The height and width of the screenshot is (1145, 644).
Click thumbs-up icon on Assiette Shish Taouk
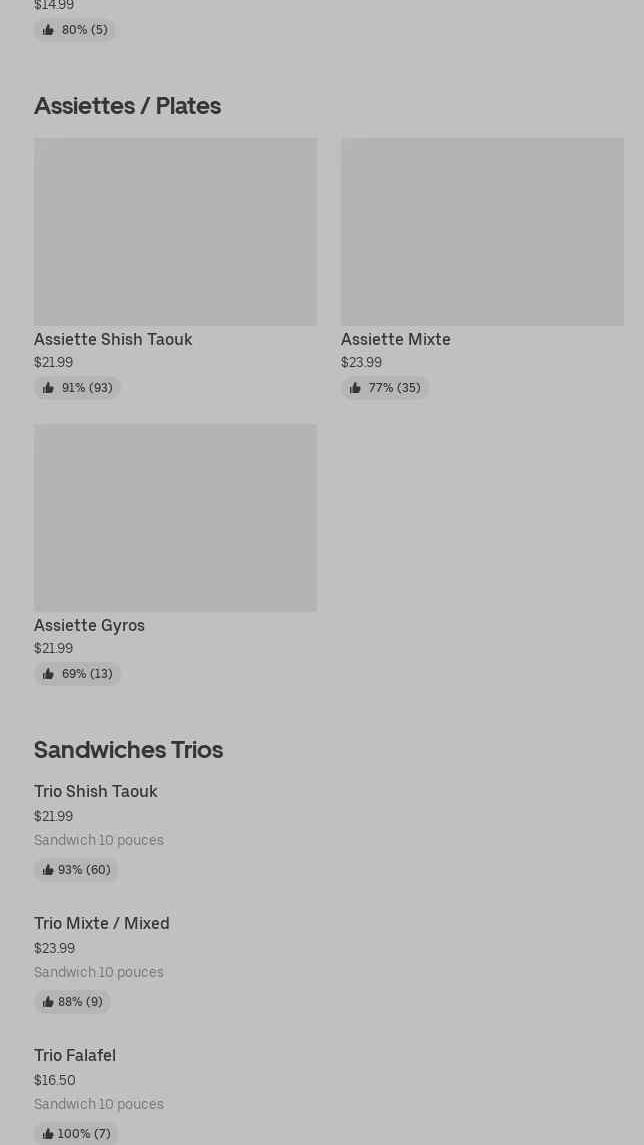tap(48, 388)
